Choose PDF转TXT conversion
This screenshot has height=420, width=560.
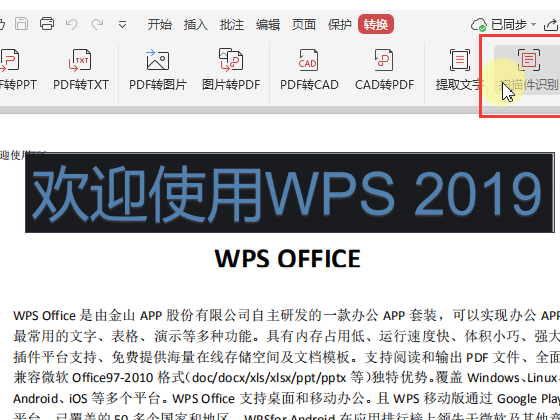[81, 70]
